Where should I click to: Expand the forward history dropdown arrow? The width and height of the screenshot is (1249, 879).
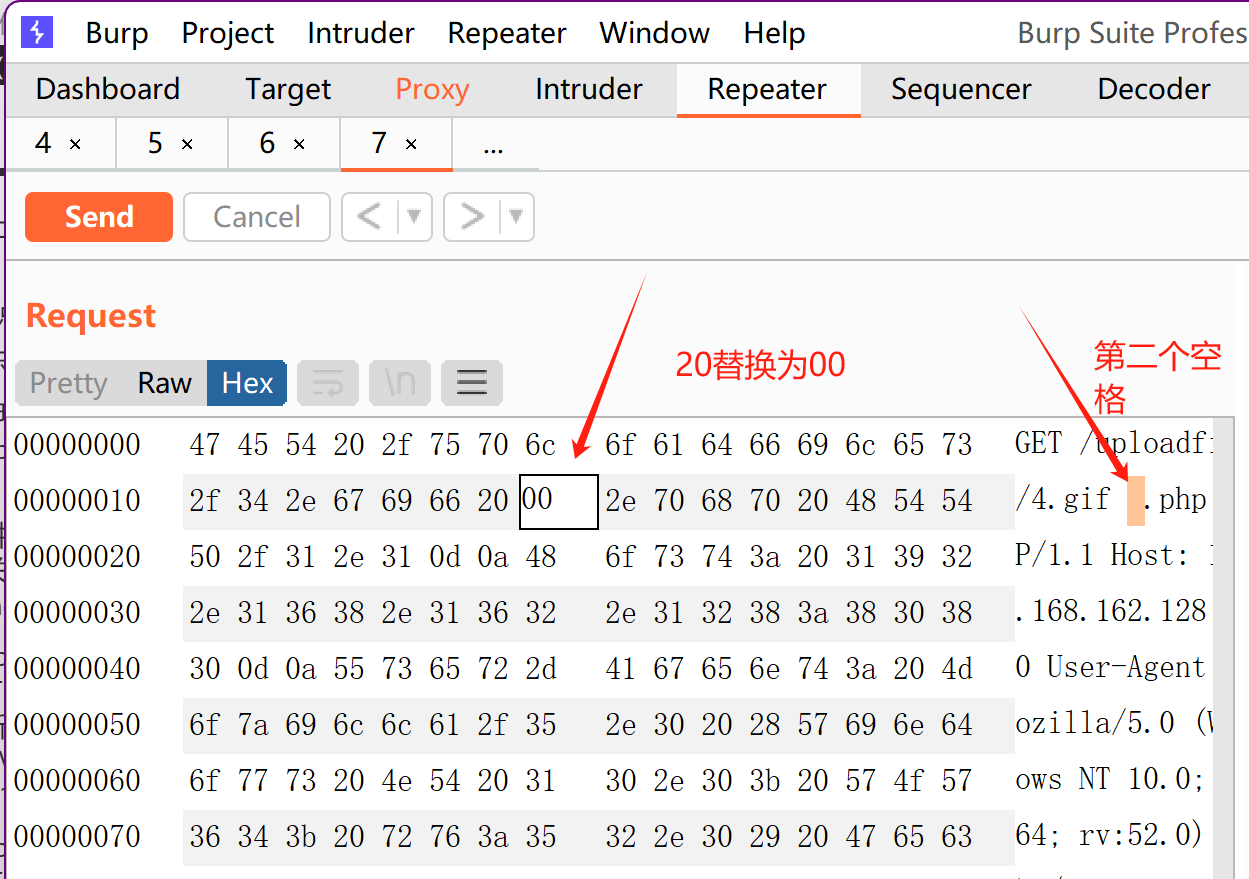516,217
